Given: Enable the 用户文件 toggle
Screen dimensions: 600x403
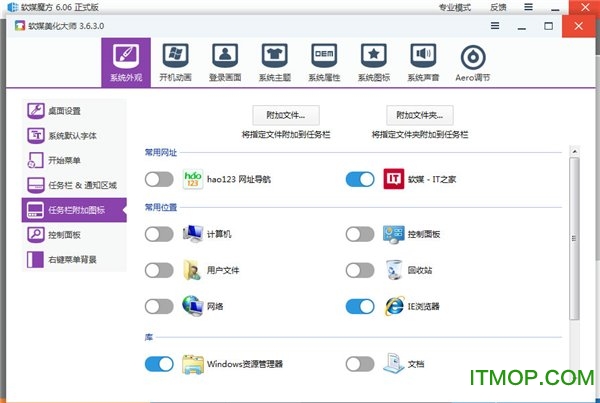Looking at the screenshot, I should (x=159, y=270).
